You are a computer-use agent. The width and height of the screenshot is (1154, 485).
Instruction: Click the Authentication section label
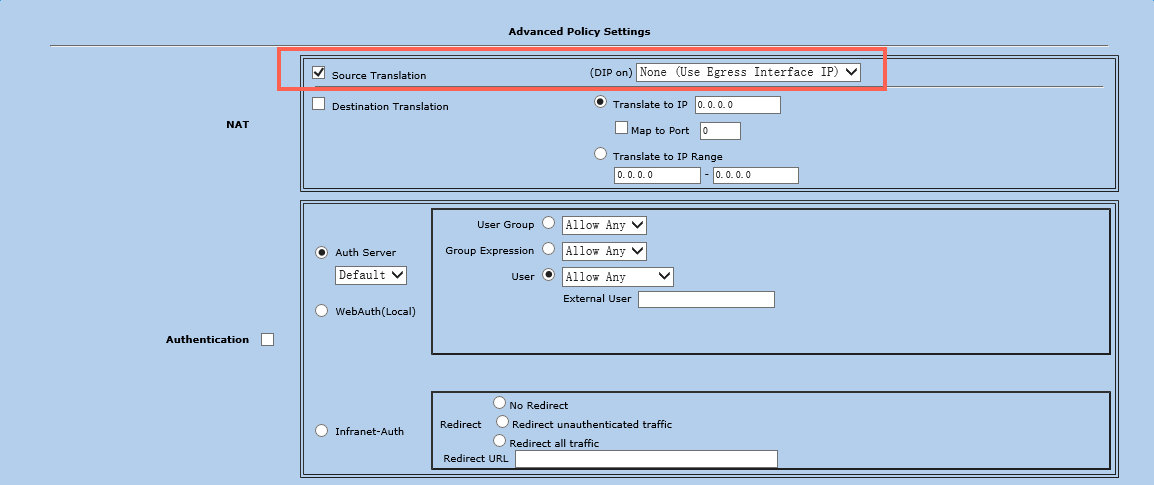(x=208, y=340)
